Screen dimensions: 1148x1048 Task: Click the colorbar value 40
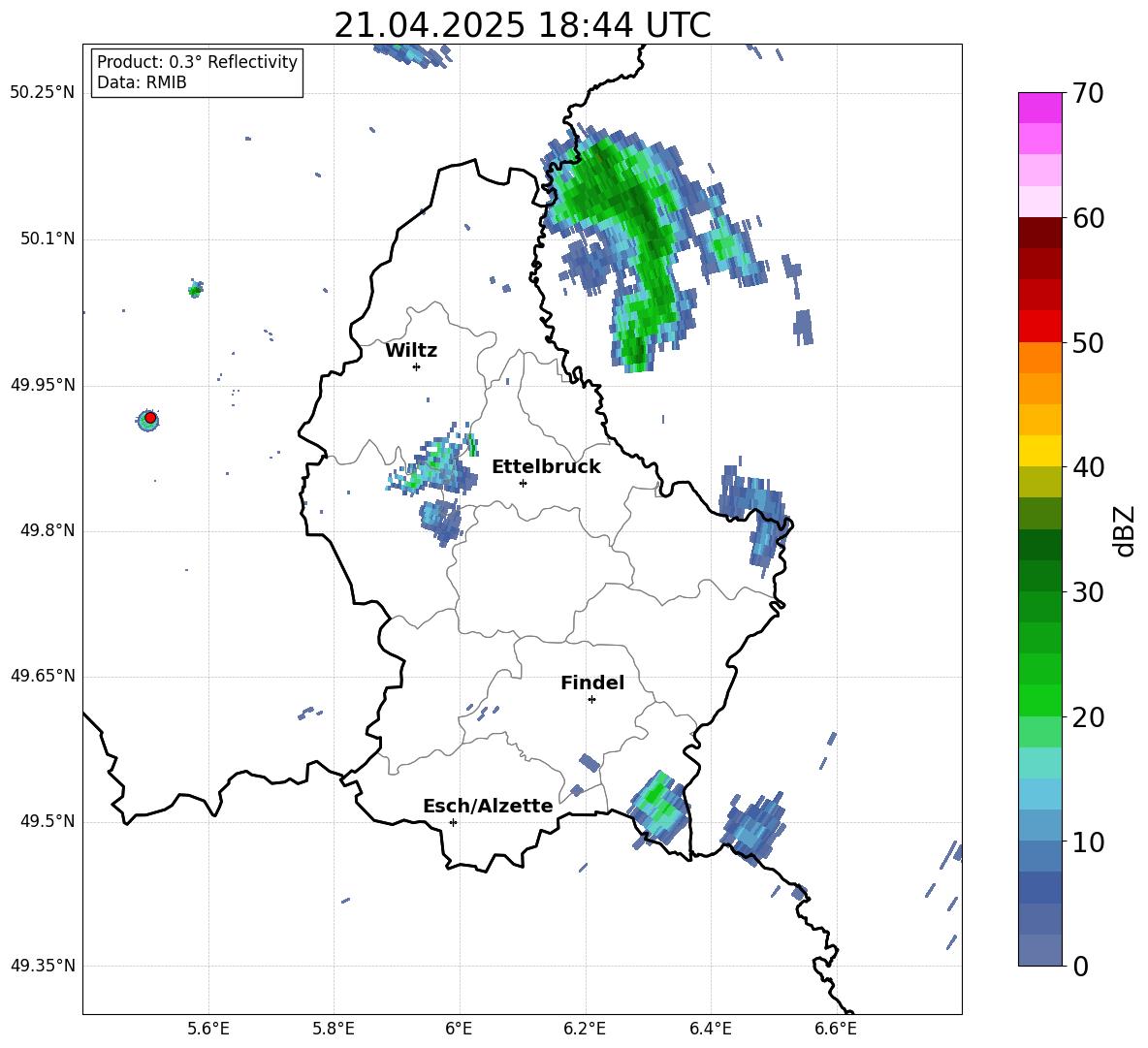(x=1089, y=467)
